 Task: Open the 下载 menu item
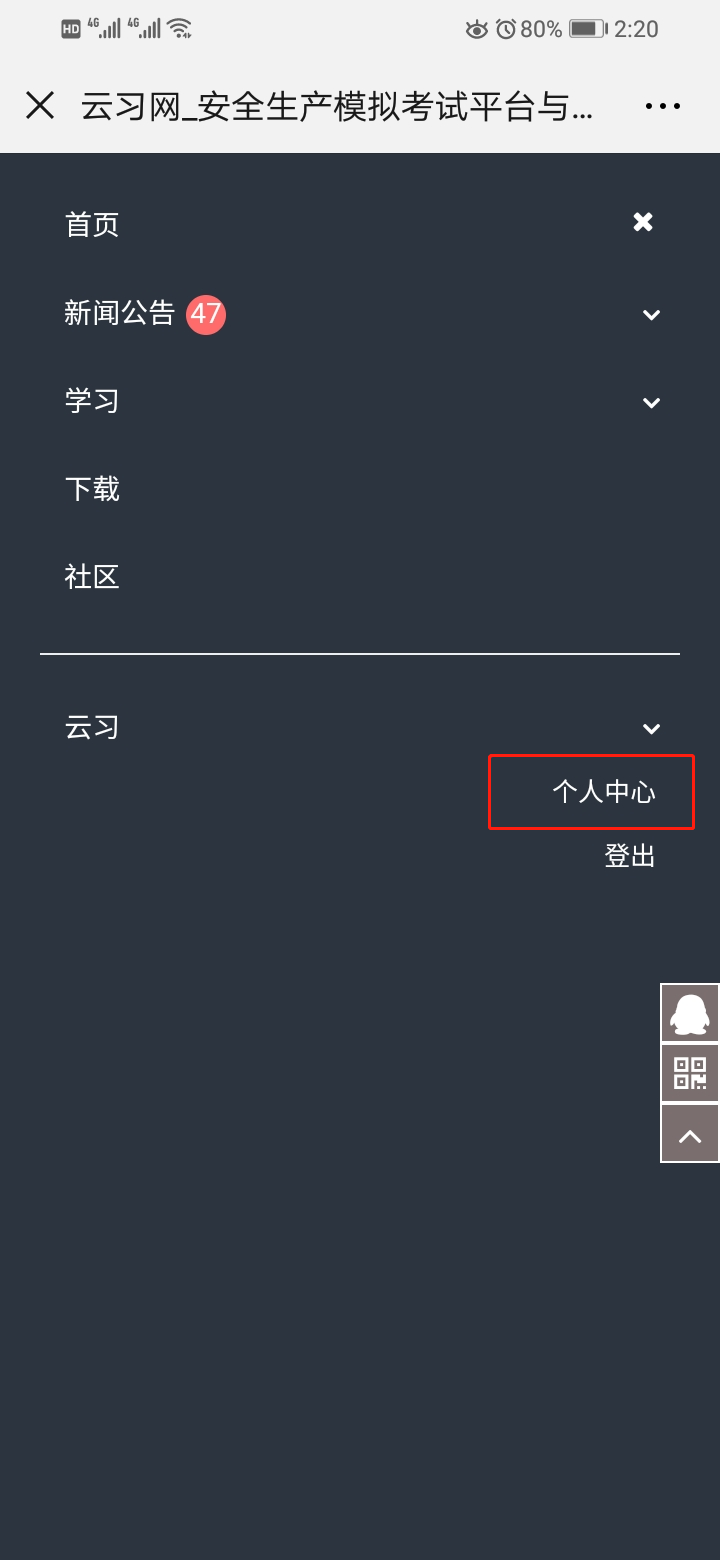[x=92, y=489]
